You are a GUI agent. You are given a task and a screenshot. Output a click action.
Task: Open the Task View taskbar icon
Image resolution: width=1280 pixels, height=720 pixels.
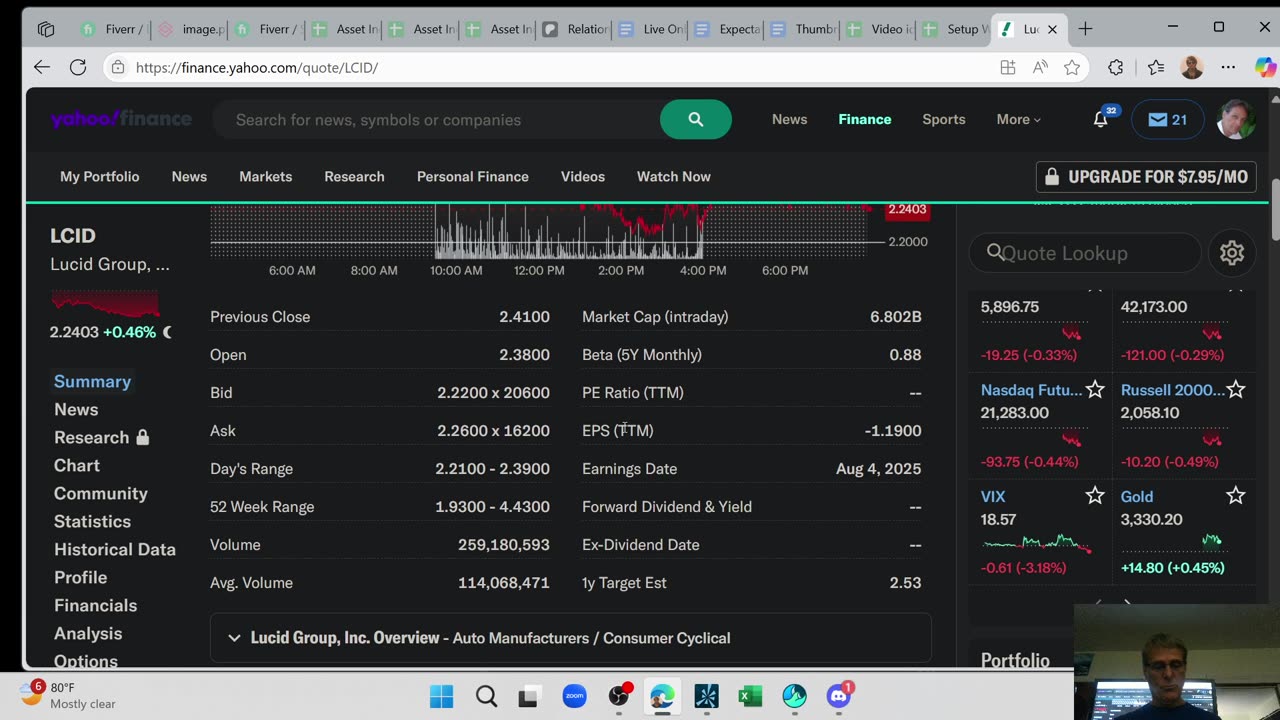(x=528, y=696)
